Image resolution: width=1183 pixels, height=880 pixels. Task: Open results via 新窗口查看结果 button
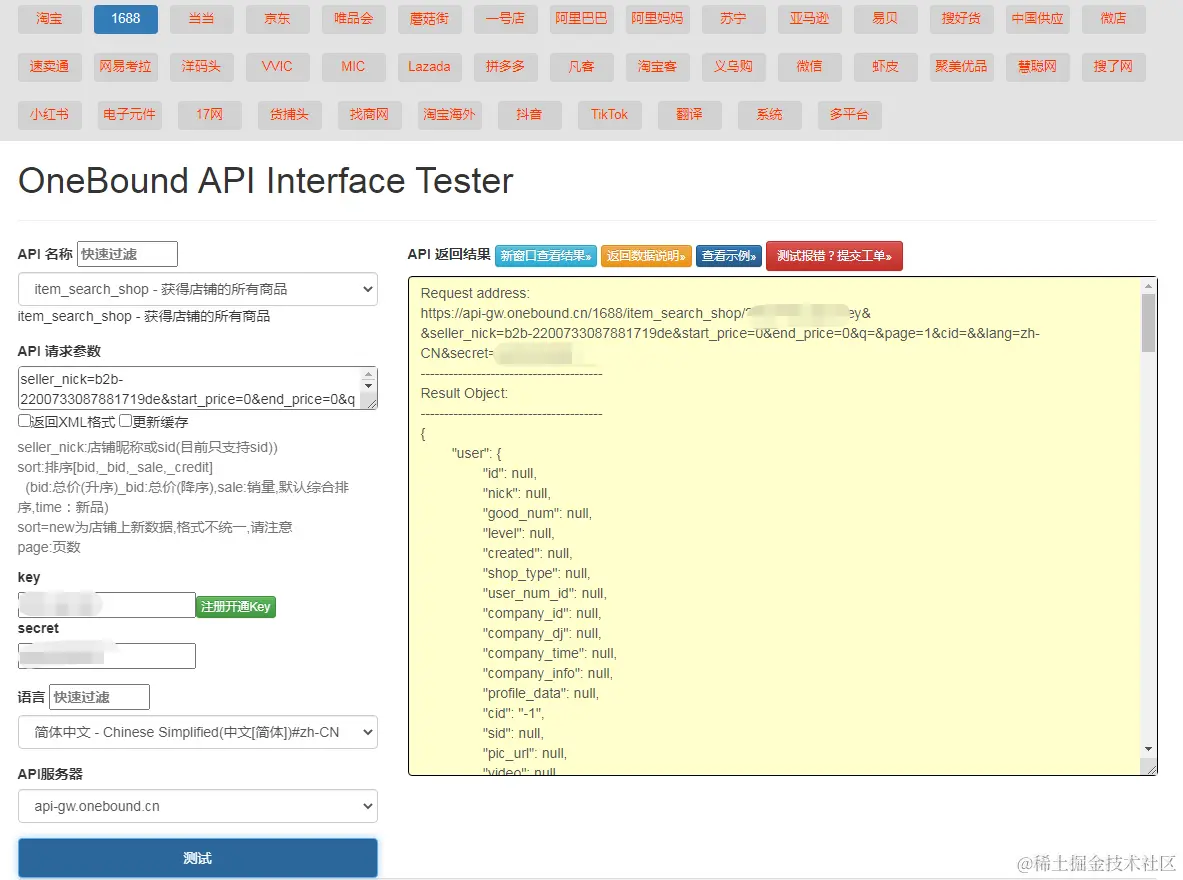point(546,256)
